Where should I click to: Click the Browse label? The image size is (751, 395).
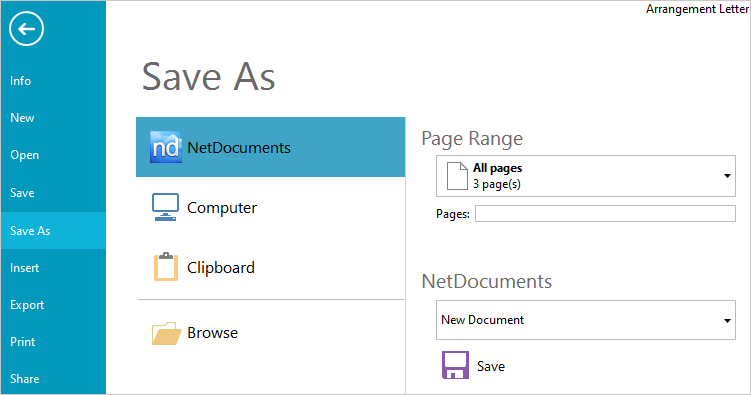pyautogui.click(x=212, y=333)
